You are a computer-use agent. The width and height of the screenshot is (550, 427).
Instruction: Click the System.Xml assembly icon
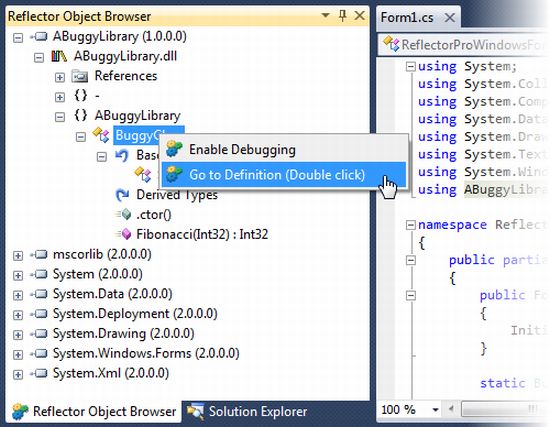39,373
